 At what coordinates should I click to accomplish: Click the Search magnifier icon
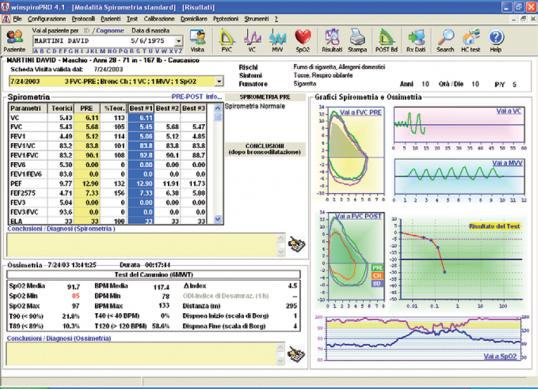coord(445,40)
